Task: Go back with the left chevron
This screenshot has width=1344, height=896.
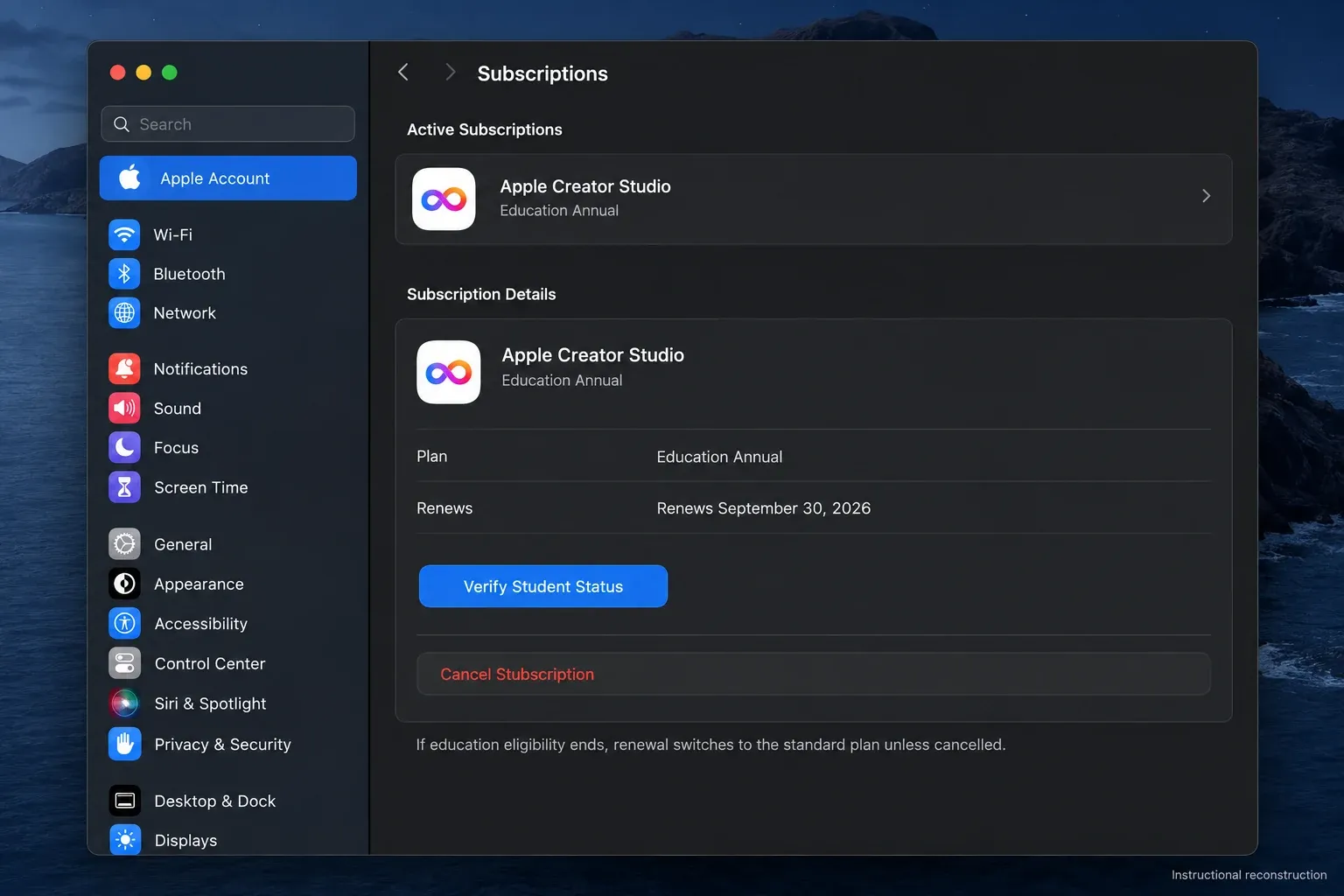Action: [x=403, y=73]
